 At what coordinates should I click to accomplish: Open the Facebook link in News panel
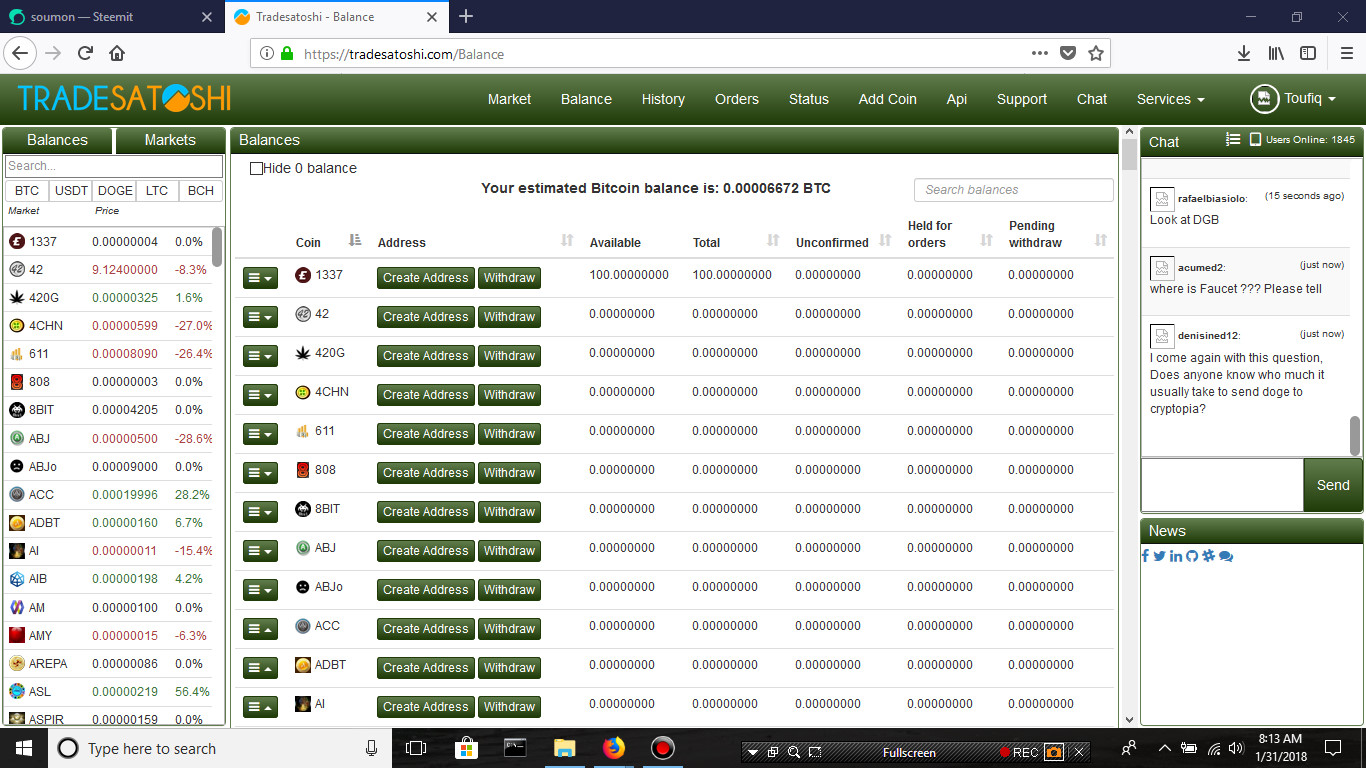click(1145, 556)
